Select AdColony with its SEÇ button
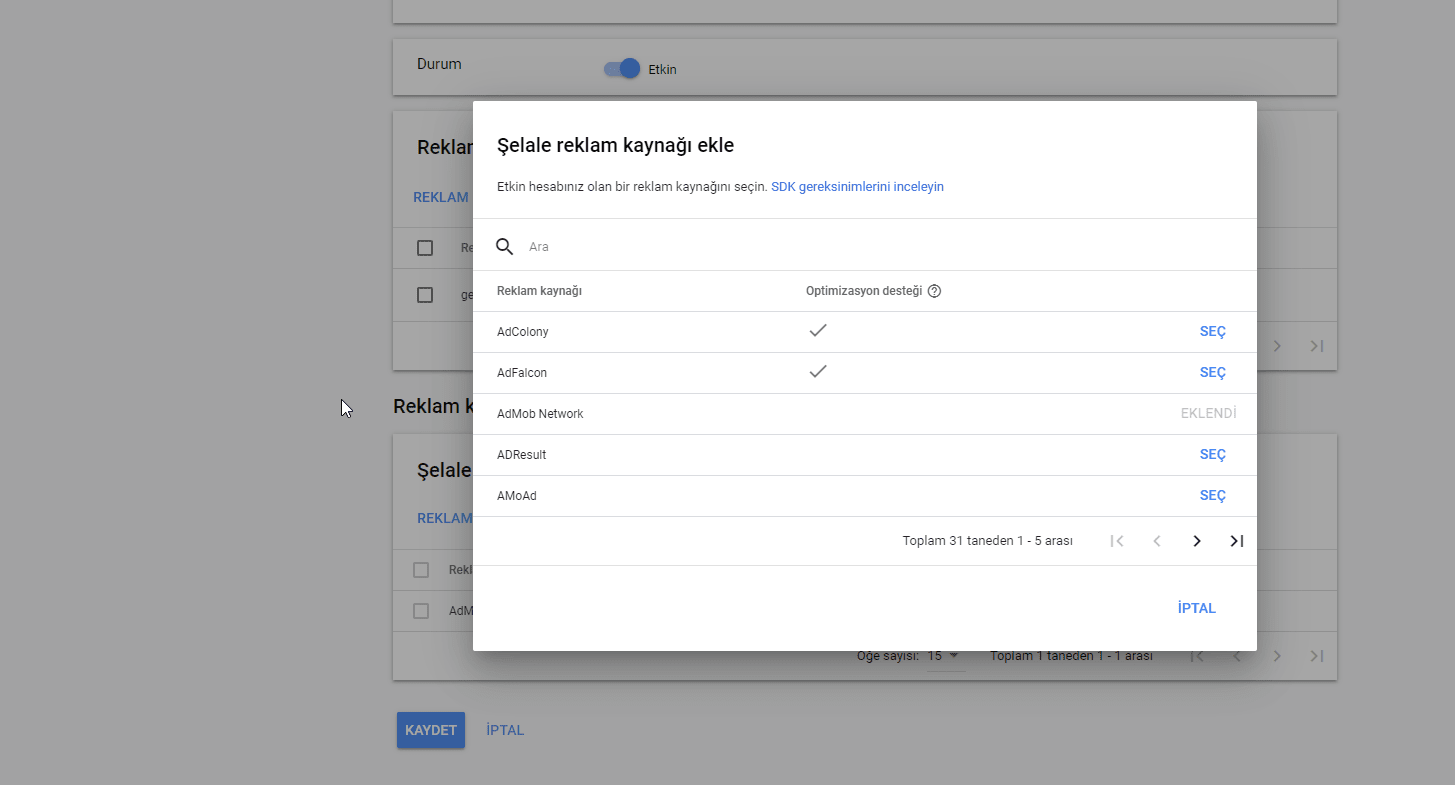This screenshot has height=785, width=1455. [x=1213, y=332]
